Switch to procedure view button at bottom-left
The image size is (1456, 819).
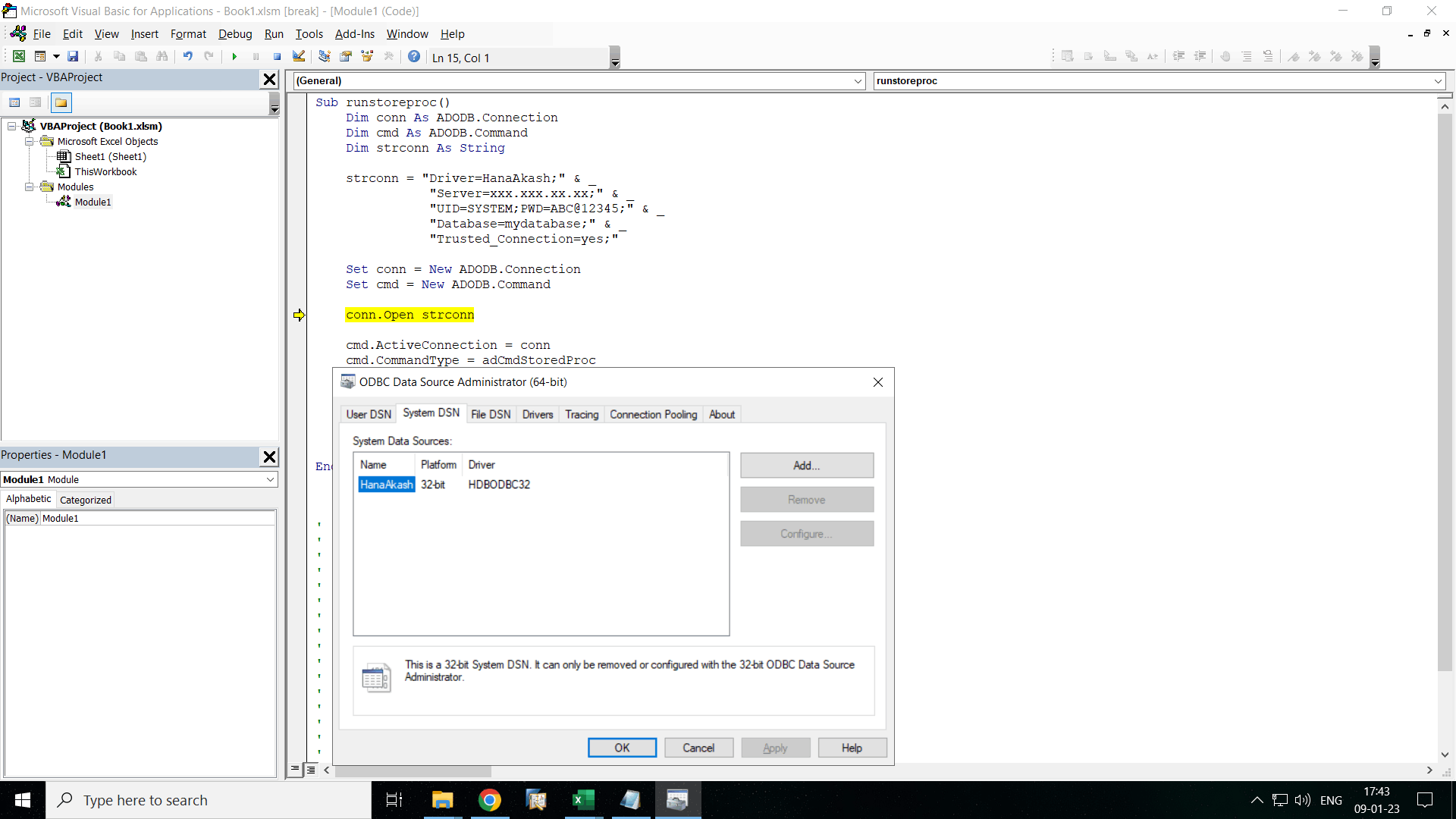(x=295, y=770)
